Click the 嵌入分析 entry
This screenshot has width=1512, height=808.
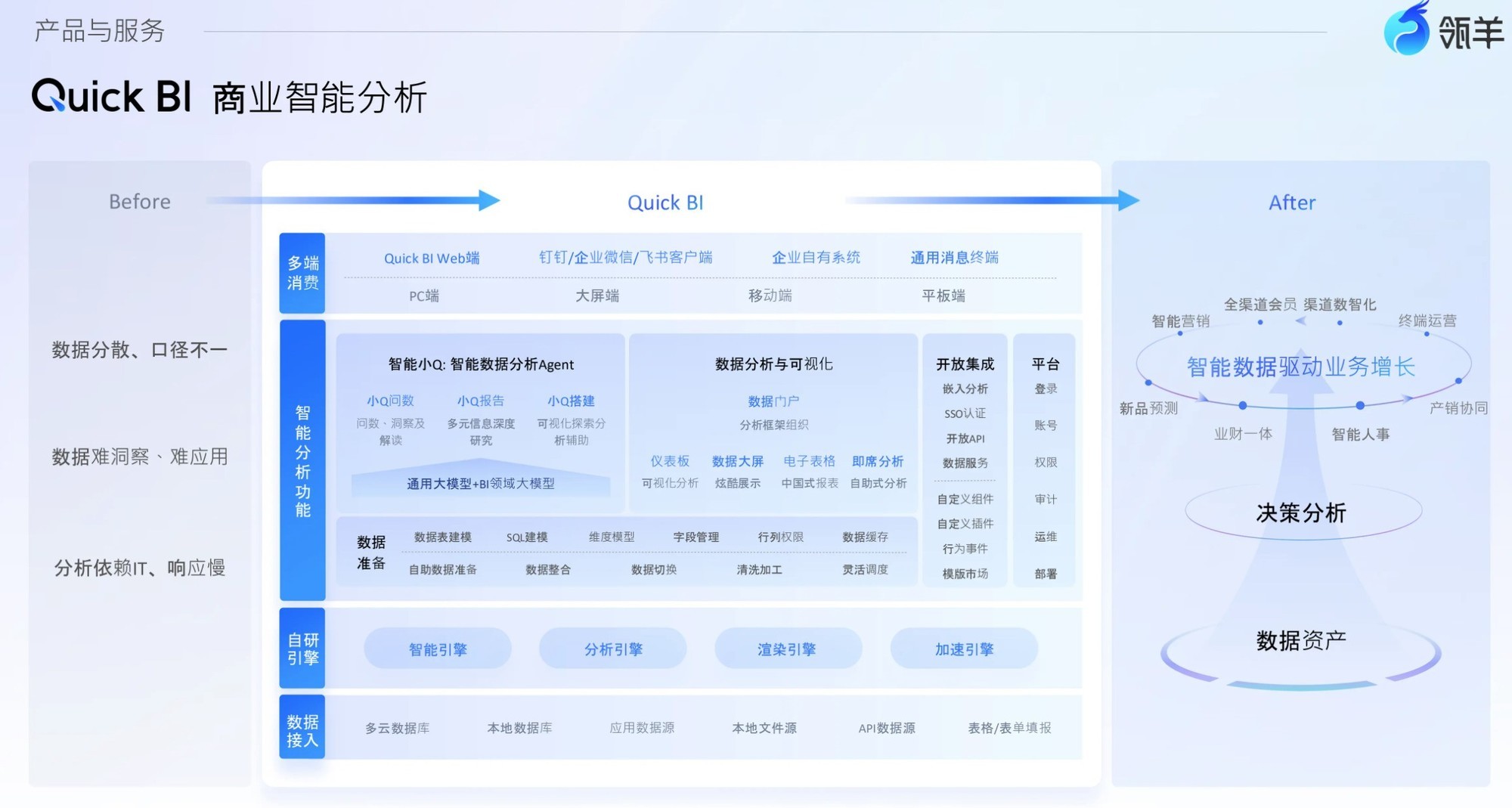(965, 389)
